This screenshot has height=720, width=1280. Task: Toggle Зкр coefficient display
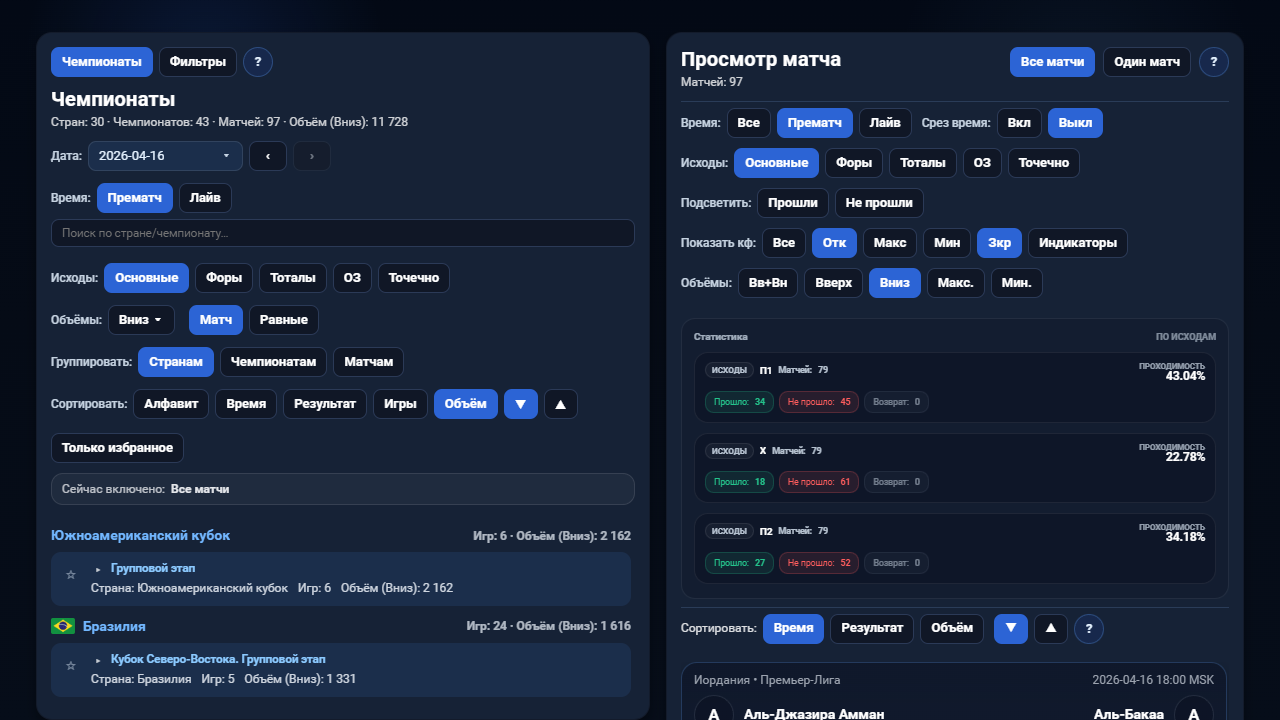coord(999,243)
